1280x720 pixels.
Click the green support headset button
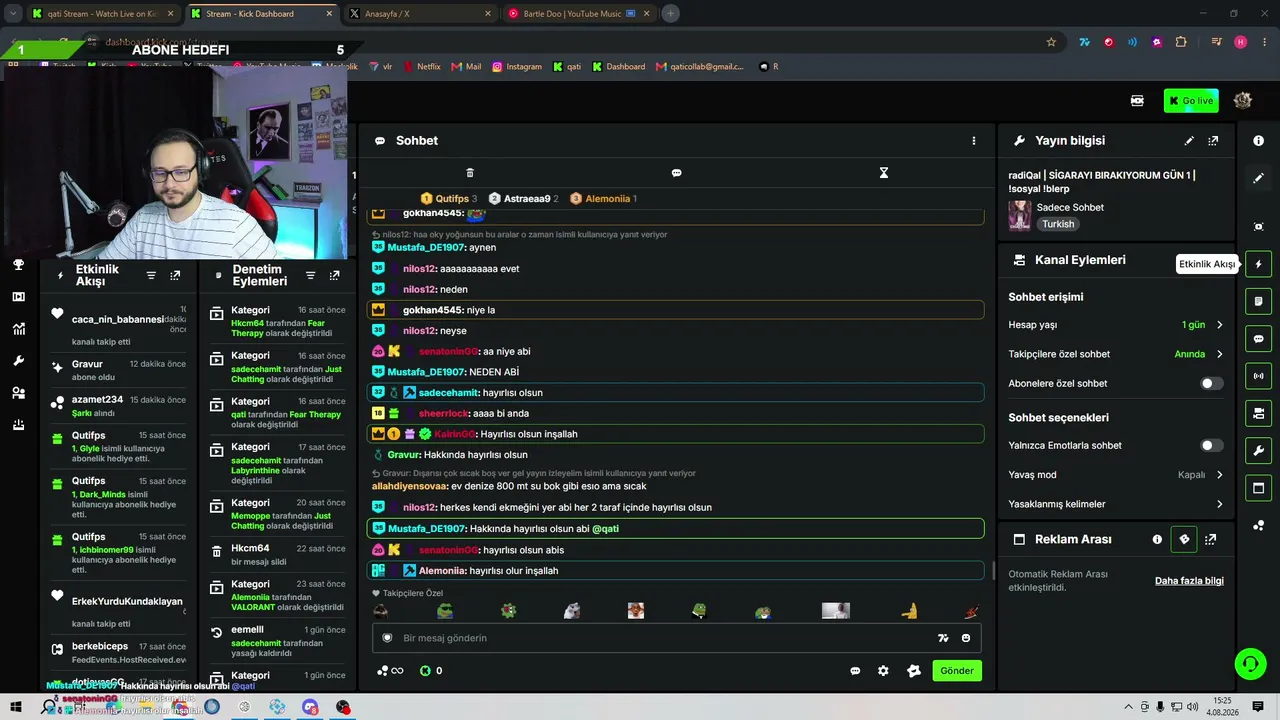[x=1250, y=663]
